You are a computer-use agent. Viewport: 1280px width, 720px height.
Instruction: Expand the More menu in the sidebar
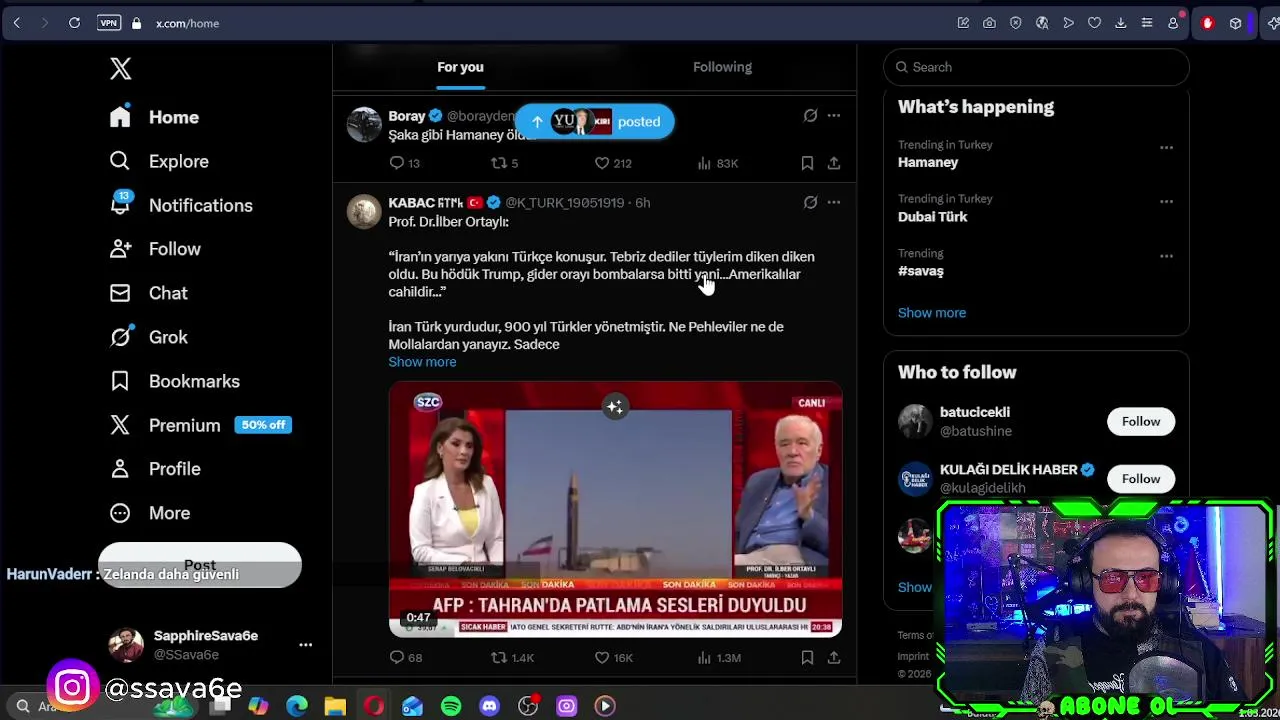click(150, 513)
